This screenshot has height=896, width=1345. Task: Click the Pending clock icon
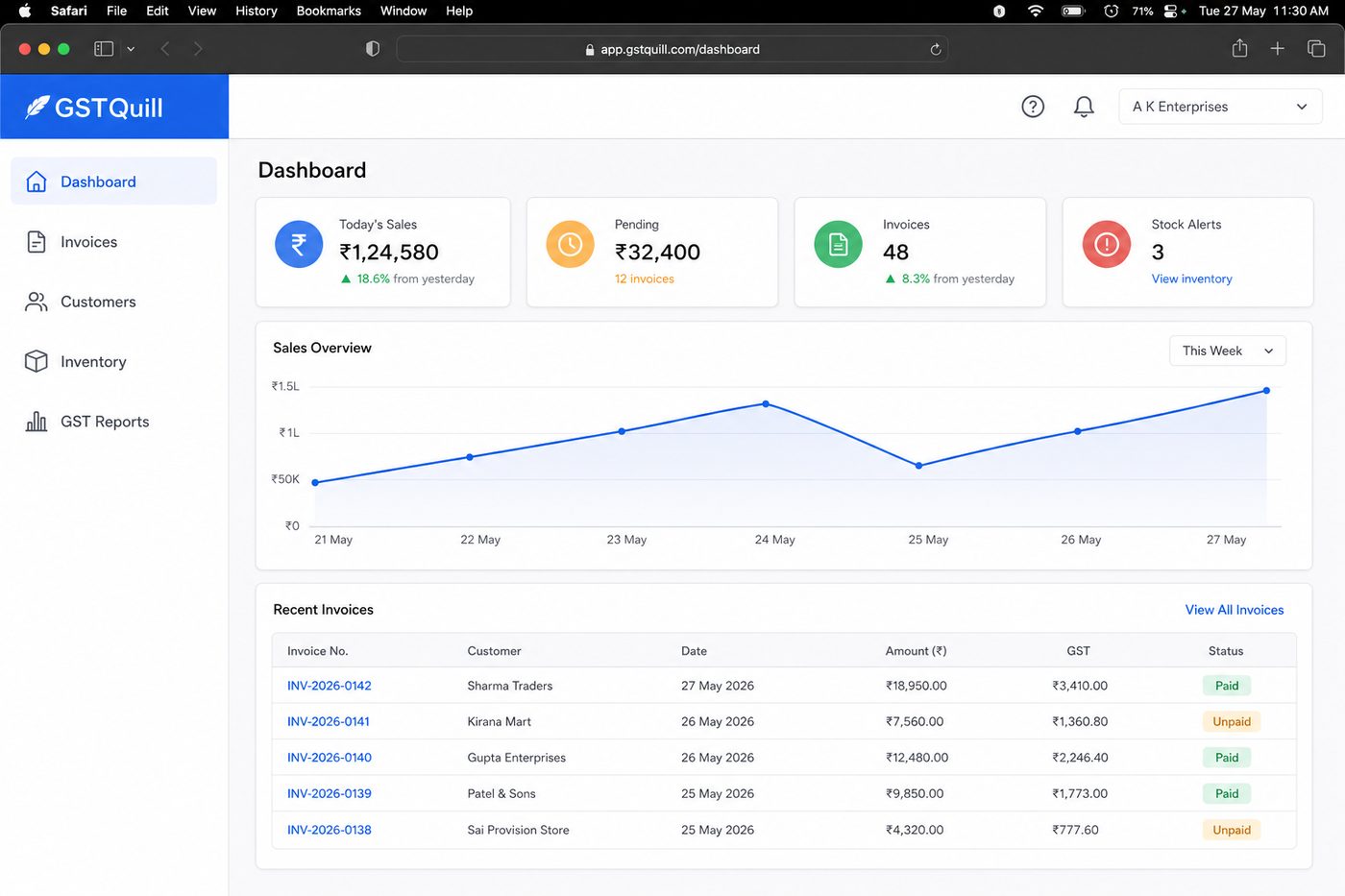pos(570,244)
